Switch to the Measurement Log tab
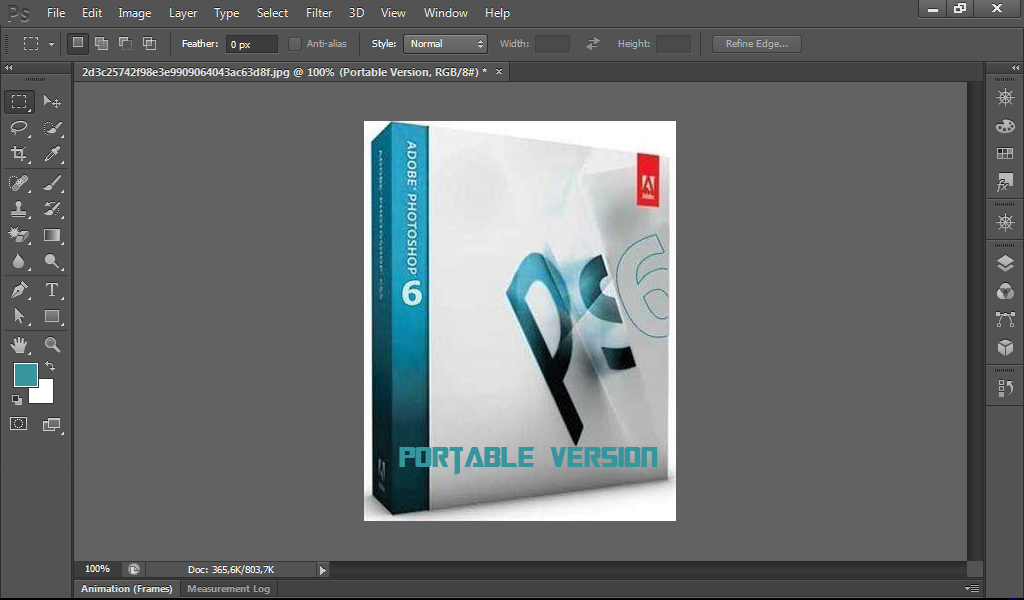Image resolution: width=1024 pixels, height=600 pixels. pos(229,588)
